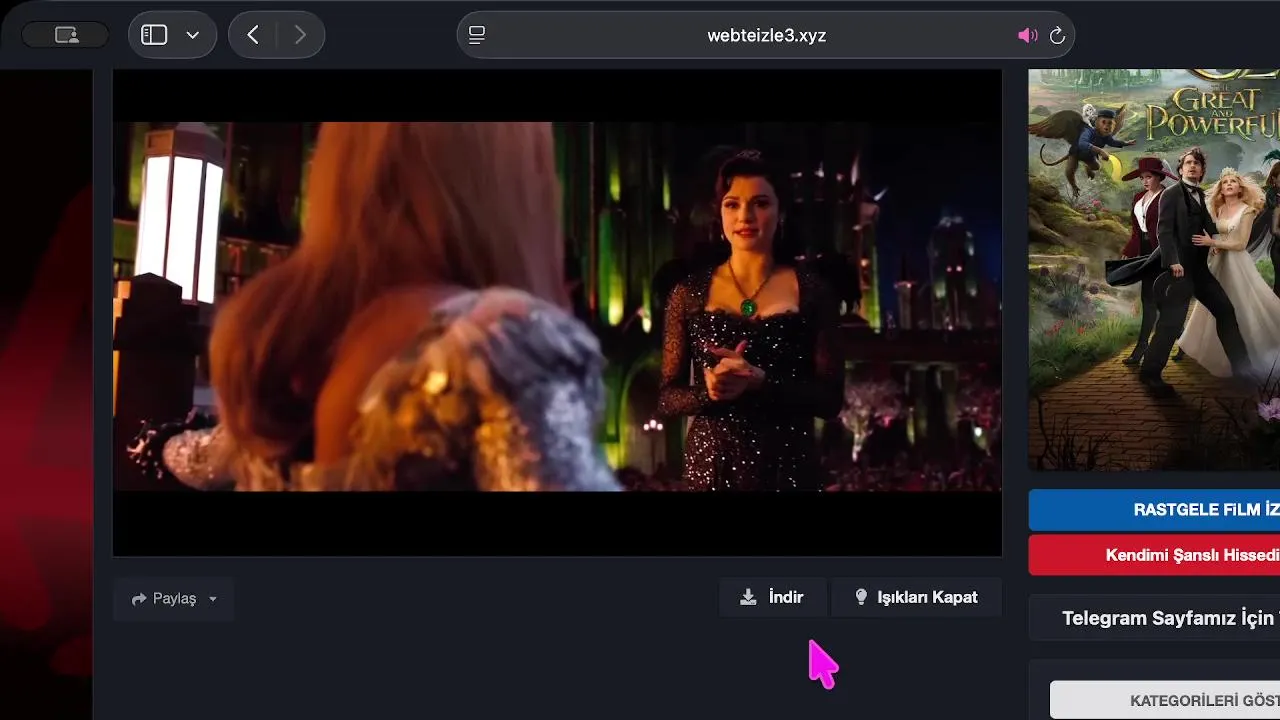Click the red Kendimi Şanslı Hissediyorum button
The width and height of the screenshot is (1280, 720).
[x=1154, y=555]
